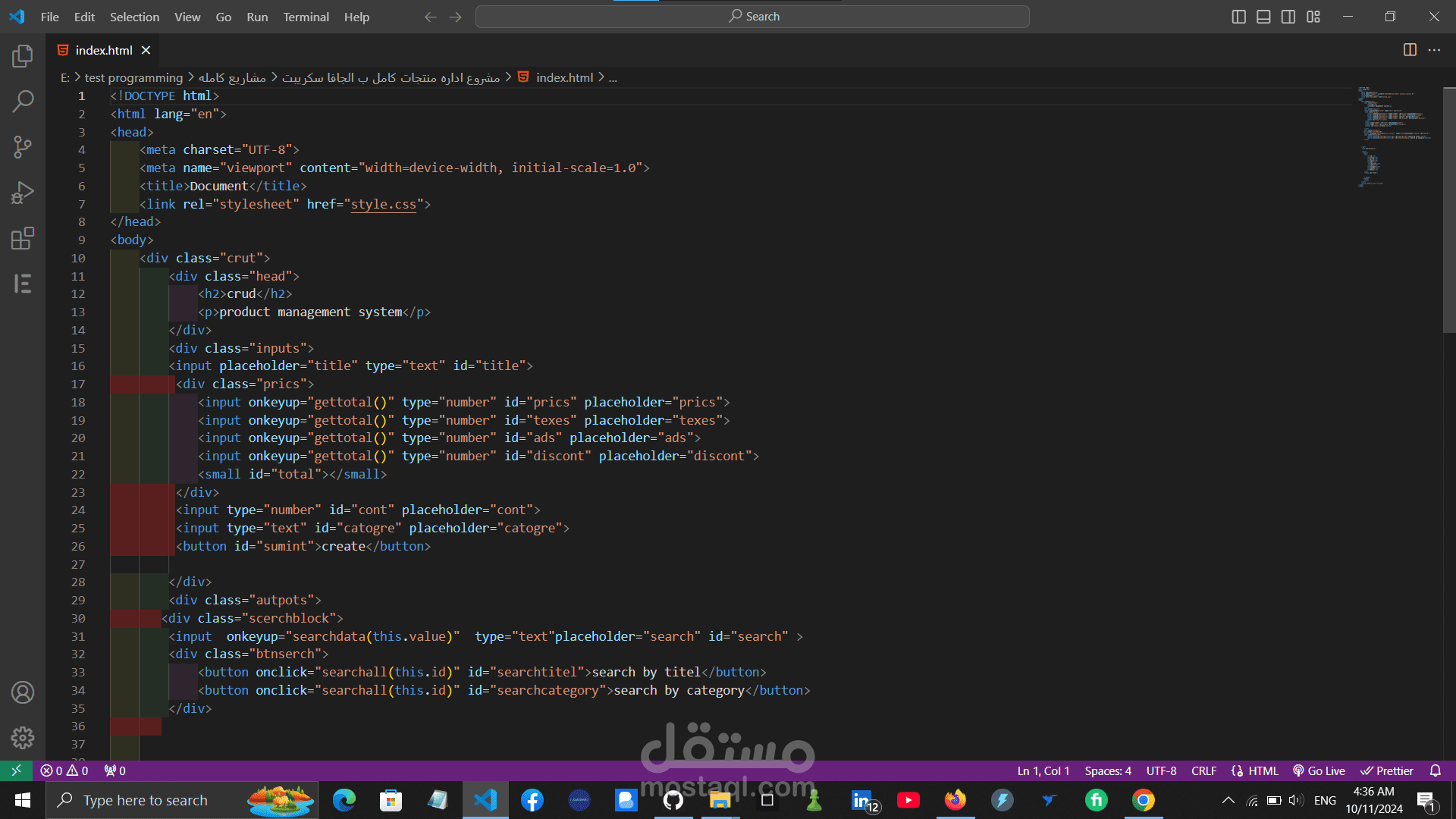Open the Run and Debug view
Image resolution: width=1456 pixels, height=819 pixels.
(23, 193)
